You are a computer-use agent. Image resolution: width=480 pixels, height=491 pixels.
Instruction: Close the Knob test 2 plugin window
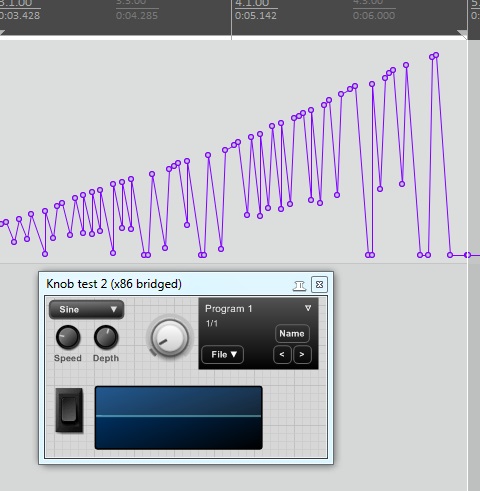point(319,284)
